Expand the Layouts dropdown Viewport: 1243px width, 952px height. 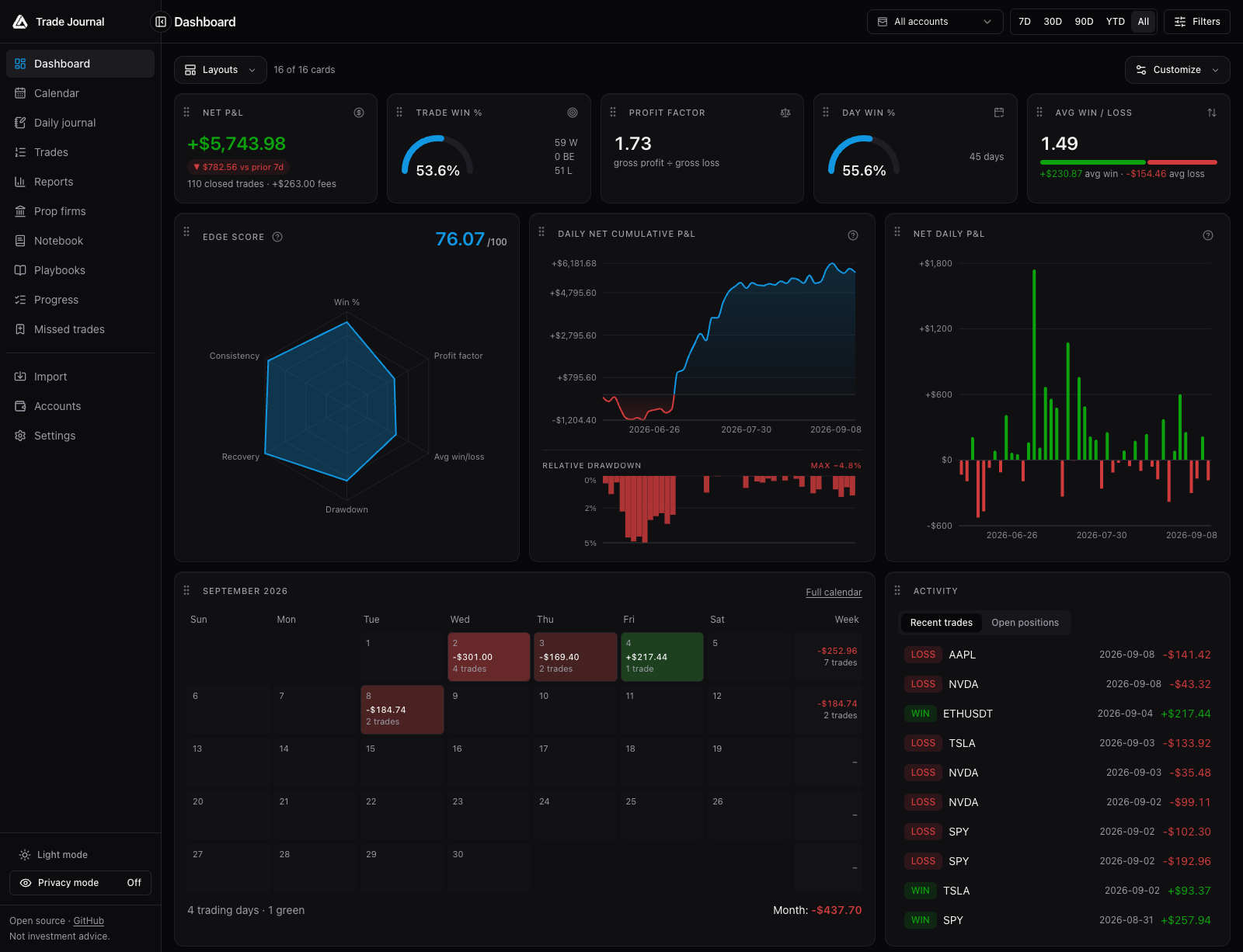(220, 70)
